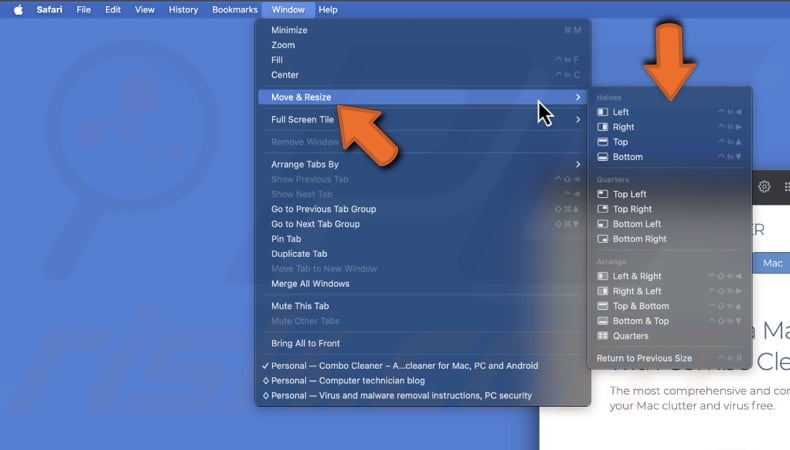Click the Bottom & Top arrange icon
The width and height of the screenshot is (790, 450).
click(603, 321)
